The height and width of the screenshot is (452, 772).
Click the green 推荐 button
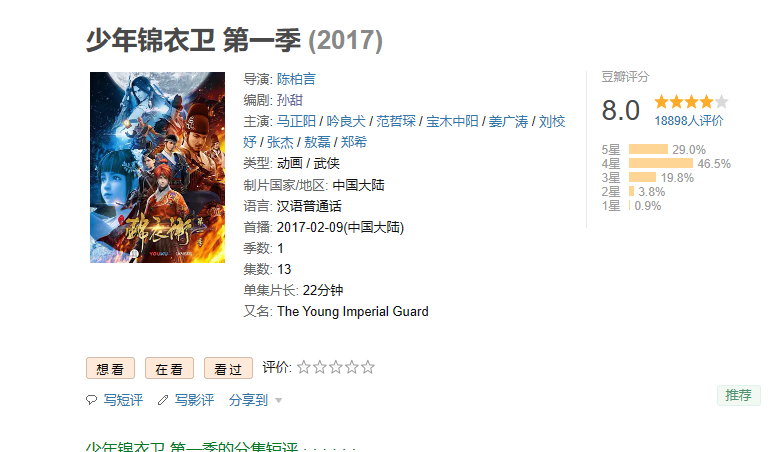[x=739, y=395]
